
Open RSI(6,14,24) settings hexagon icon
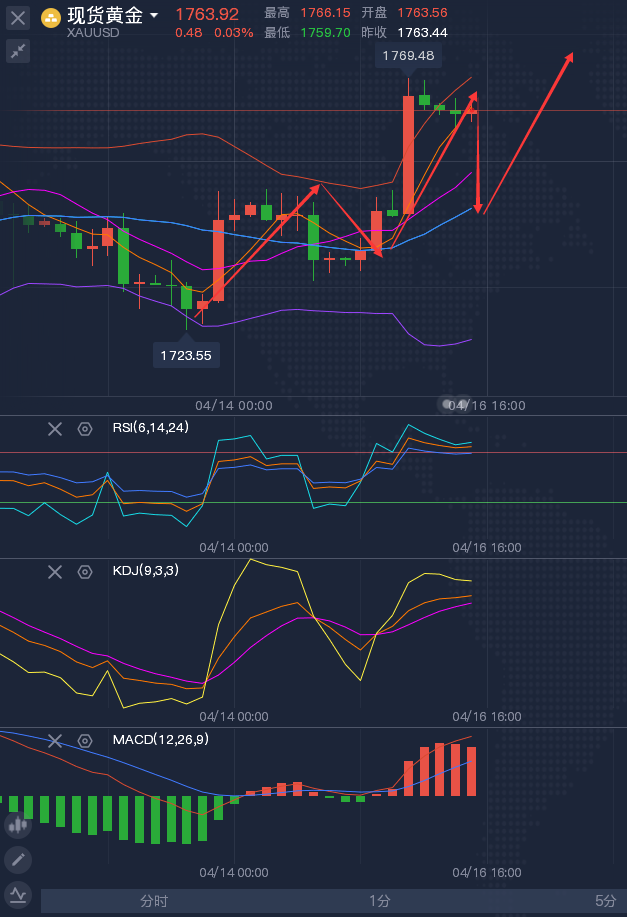[85, 429]
